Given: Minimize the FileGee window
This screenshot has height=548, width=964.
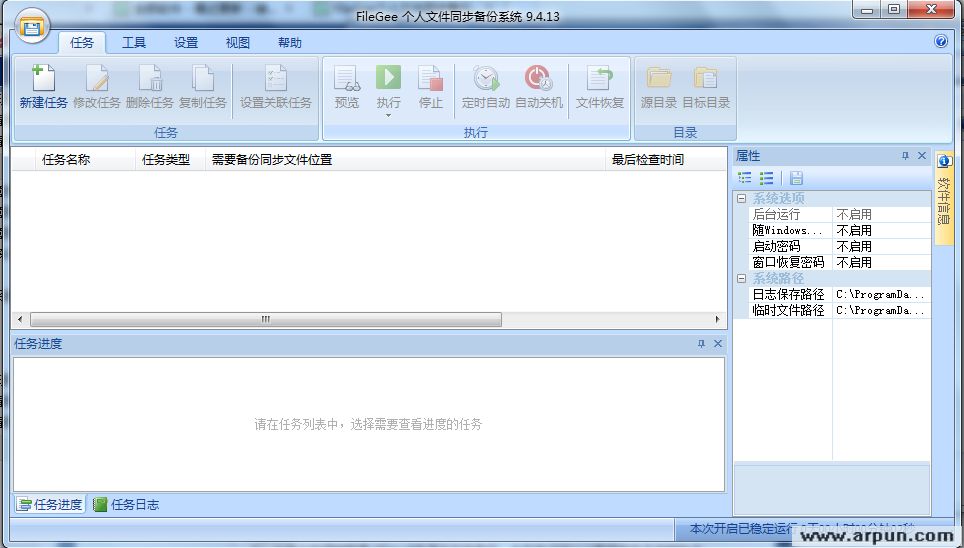Looking at the screenshot, I should coord(867,9).
